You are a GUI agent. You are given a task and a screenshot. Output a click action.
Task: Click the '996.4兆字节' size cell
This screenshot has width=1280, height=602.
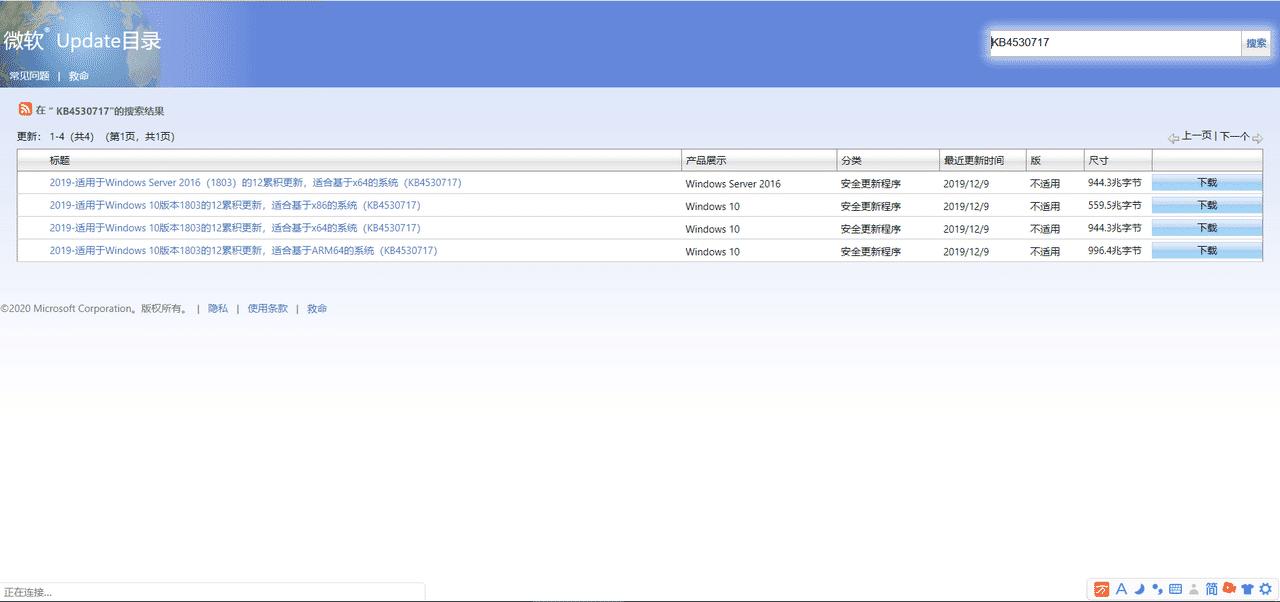click(x=1114, y=250)
